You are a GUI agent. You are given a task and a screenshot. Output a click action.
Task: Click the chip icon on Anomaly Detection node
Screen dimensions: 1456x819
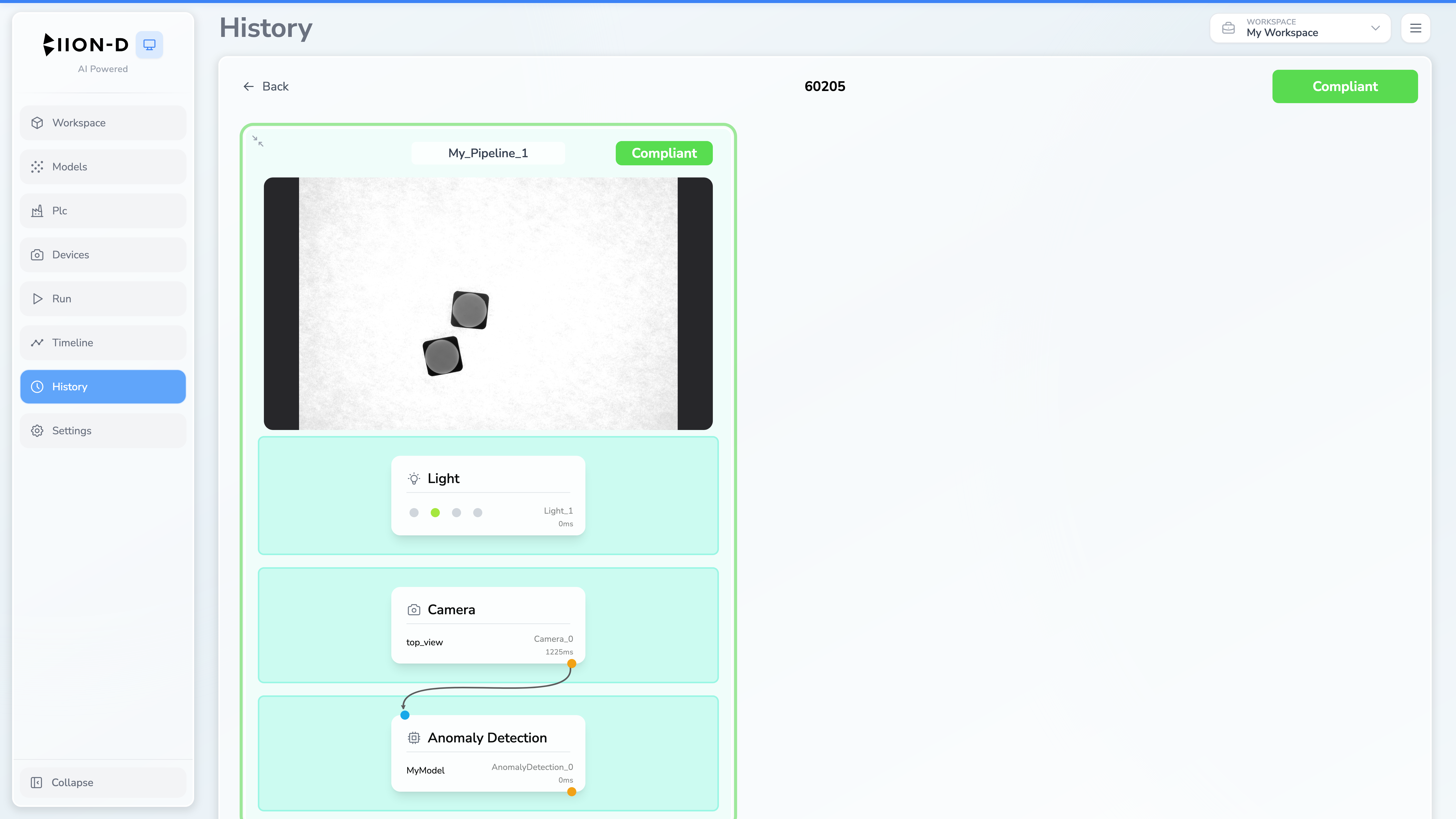[414, 738]
